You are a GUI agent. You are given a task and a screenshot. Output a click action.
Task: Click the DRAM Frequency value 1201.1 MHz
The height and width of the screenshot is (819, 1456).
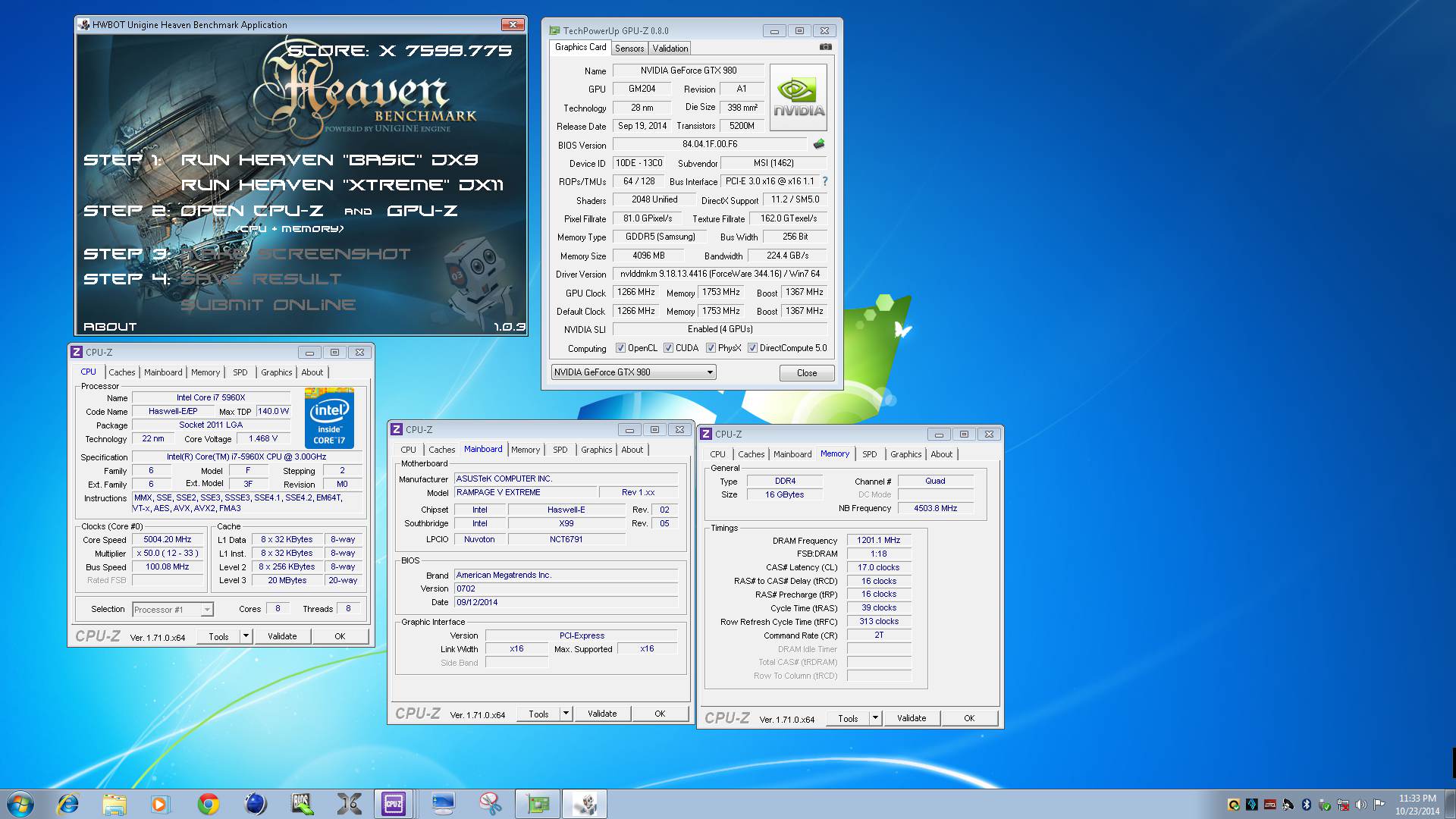pyautogui.click(x=879, y=541)
